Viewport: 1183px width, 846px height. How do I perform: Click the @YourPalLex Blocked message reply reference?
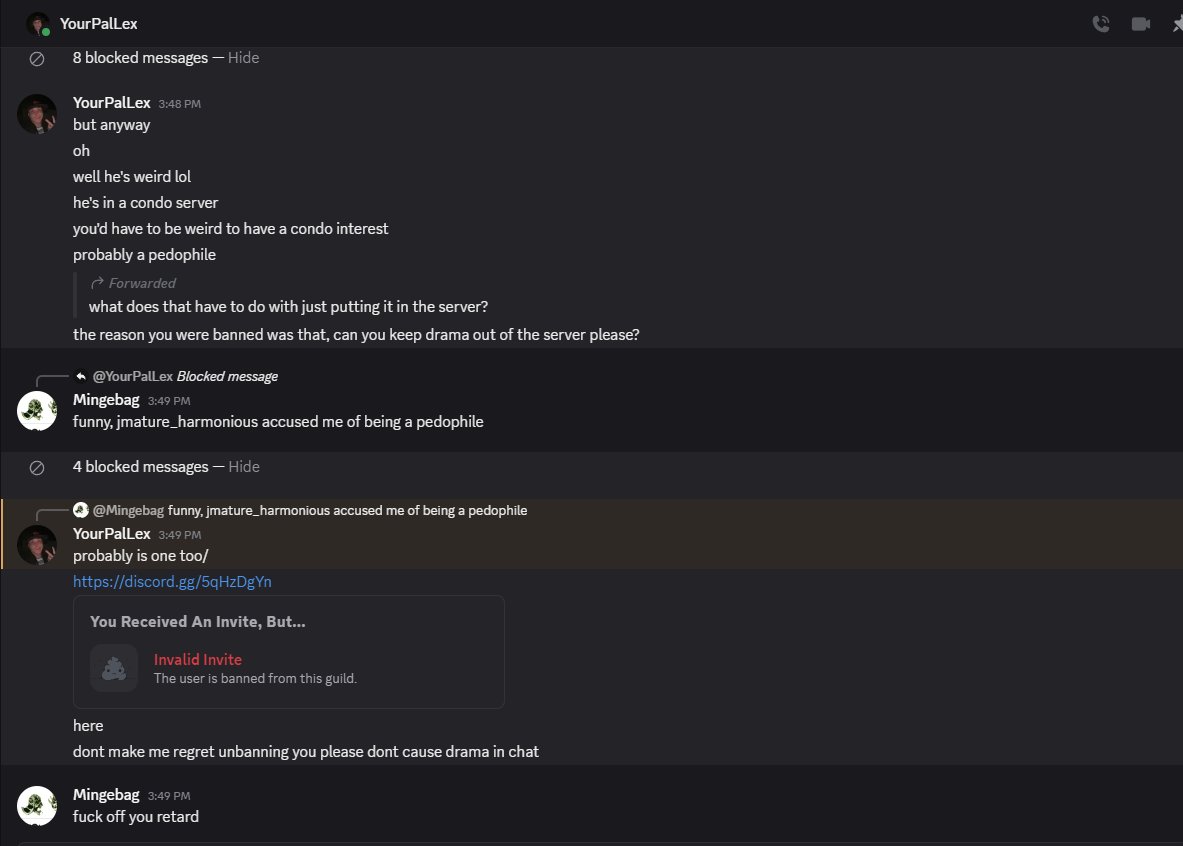(184, 376)
